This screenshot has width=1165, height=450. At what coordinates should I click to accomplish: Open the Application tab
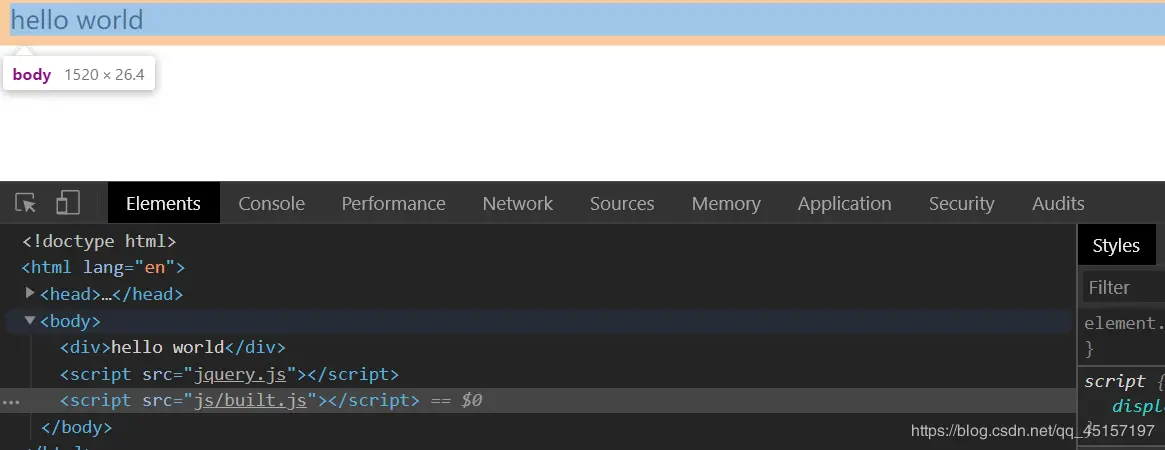(844, 203)
